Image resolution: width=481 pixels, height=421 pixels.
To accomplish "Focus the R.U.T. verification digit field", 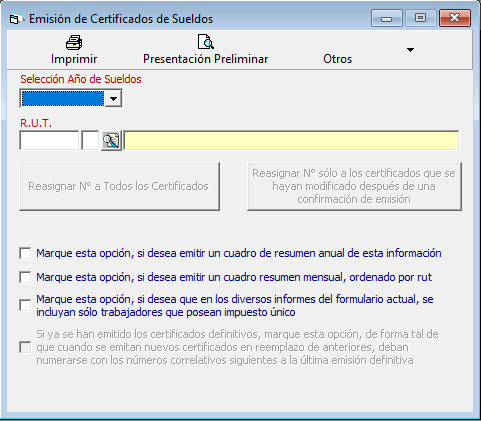I will 90,141.
